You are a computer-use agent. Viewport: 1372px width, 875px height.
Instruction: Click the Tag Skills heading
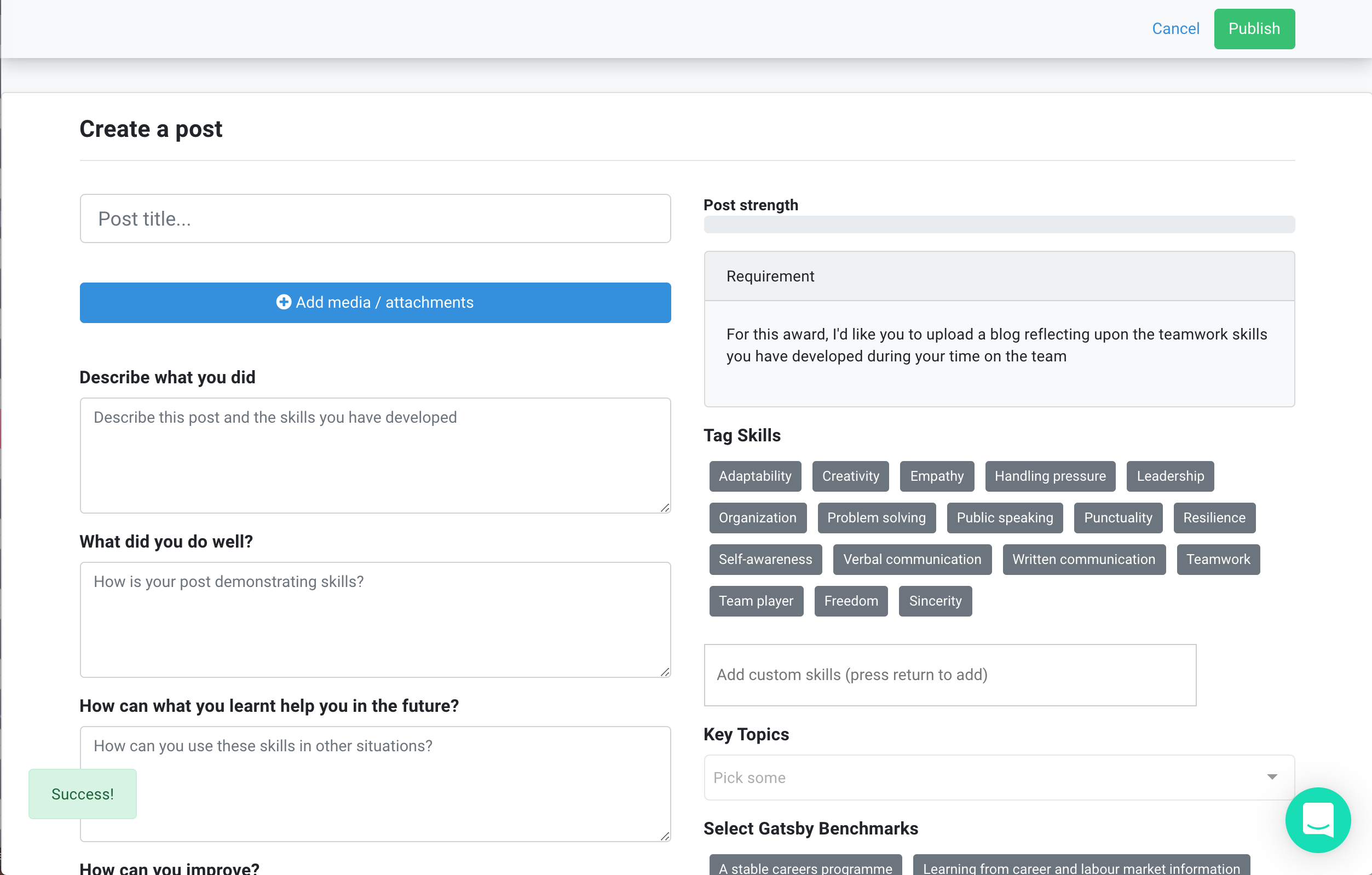point(742,435)
